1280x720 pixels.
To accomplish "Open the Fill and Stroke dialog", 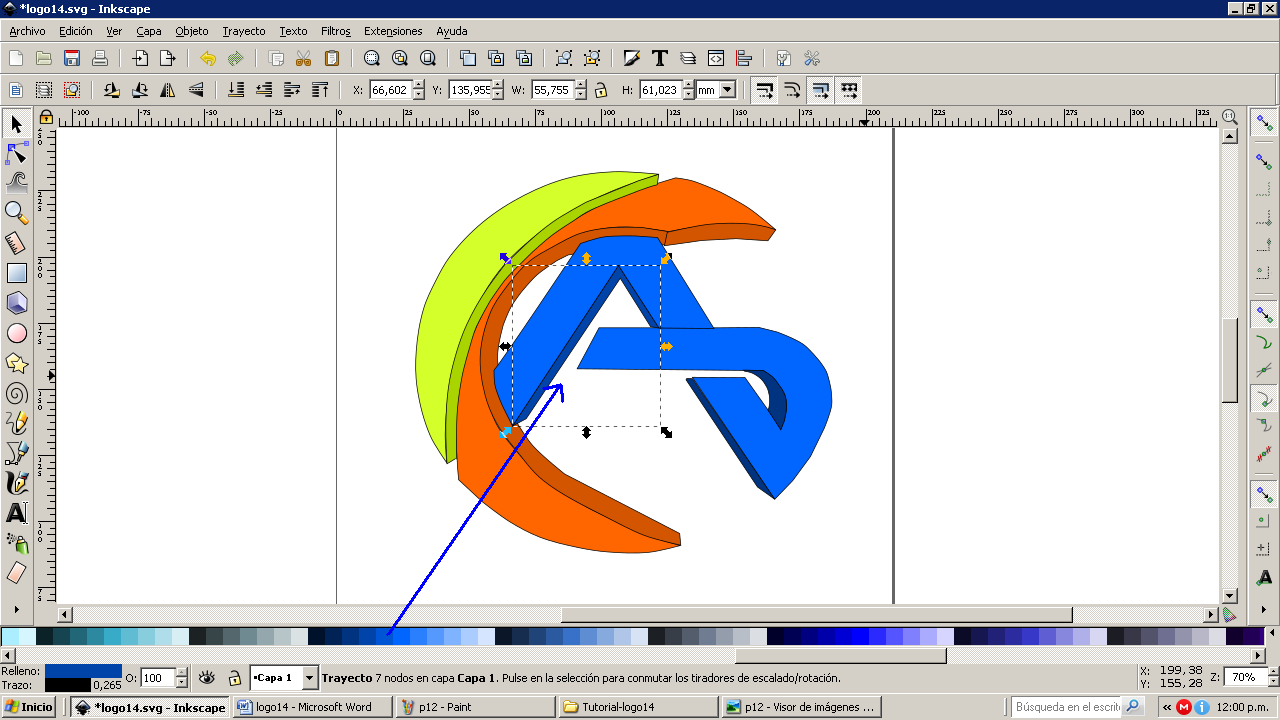I will 632,58.
